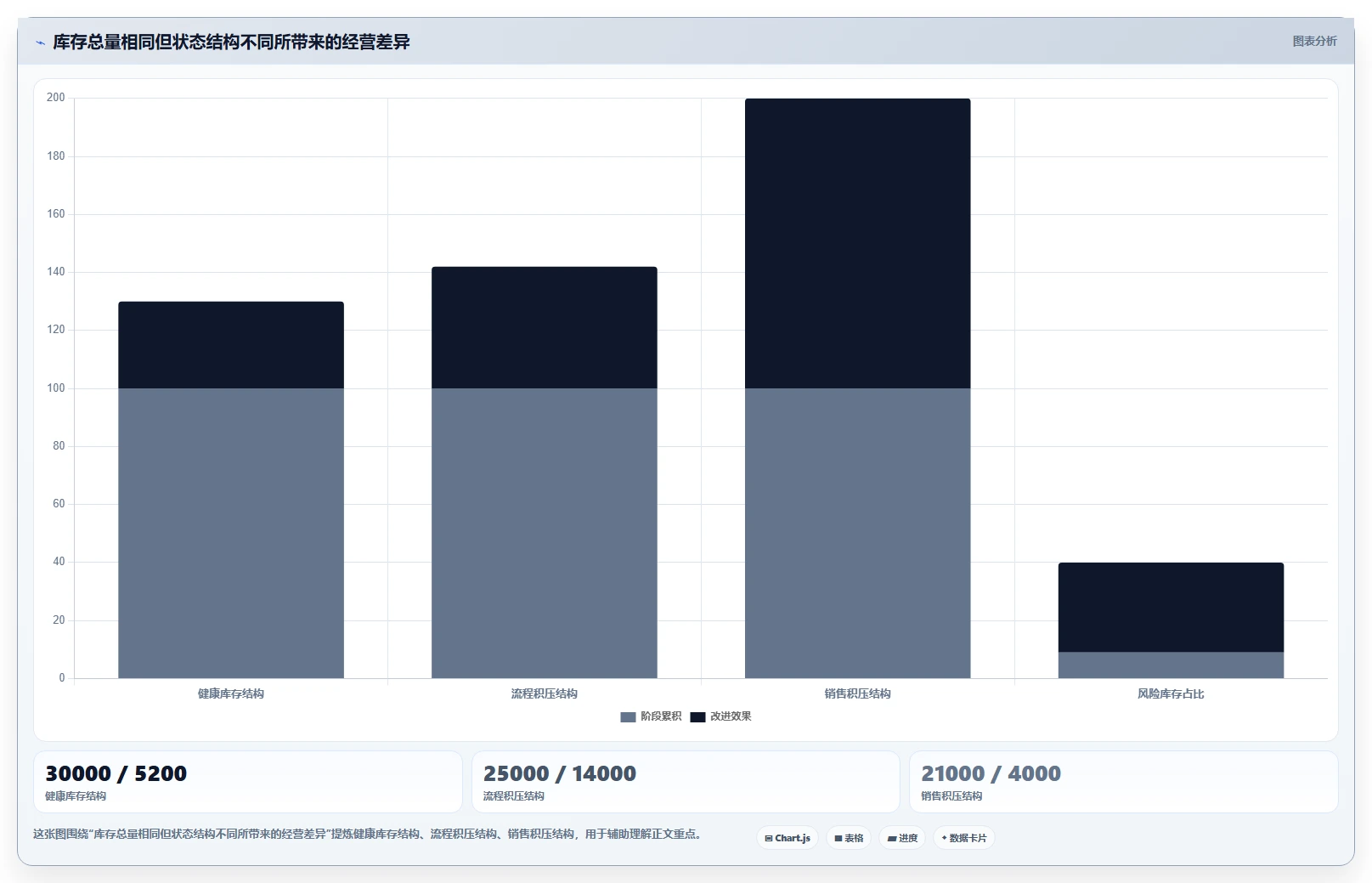Click the 风险库存占比 gray bar segment
The height and width of the screenshot is (883, 1372).
[1171, 665]
